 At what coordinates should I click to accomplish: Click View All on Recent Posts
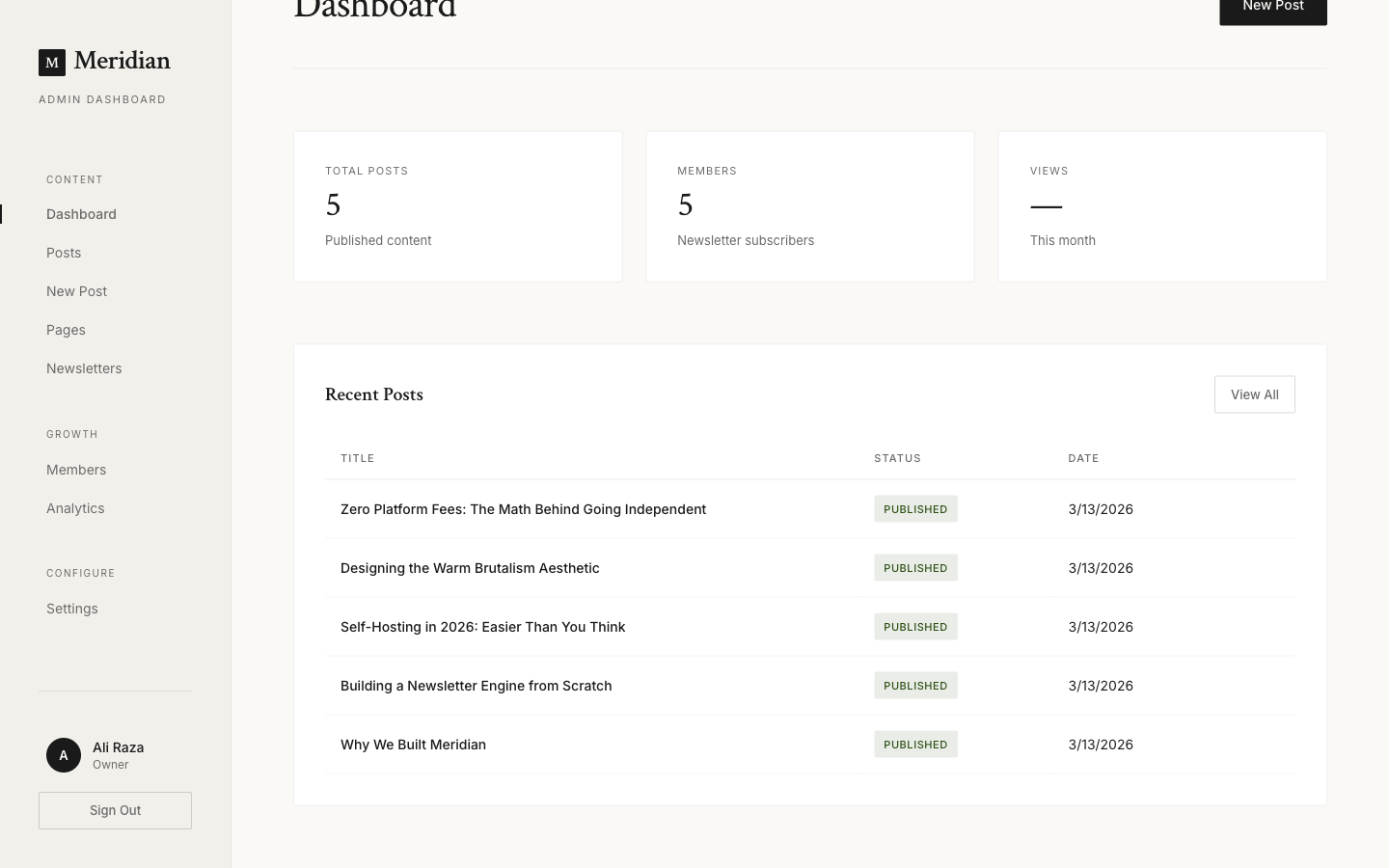(1254, 394)
